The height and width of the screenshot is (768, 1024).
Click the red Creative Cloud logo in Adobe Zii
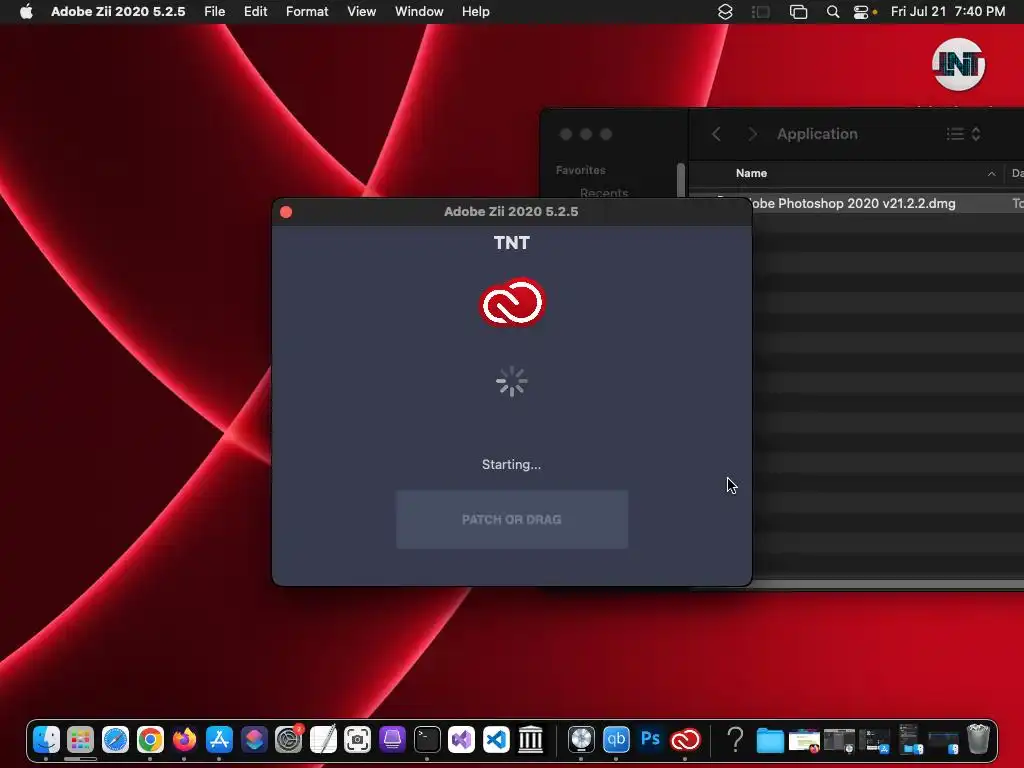512,302
